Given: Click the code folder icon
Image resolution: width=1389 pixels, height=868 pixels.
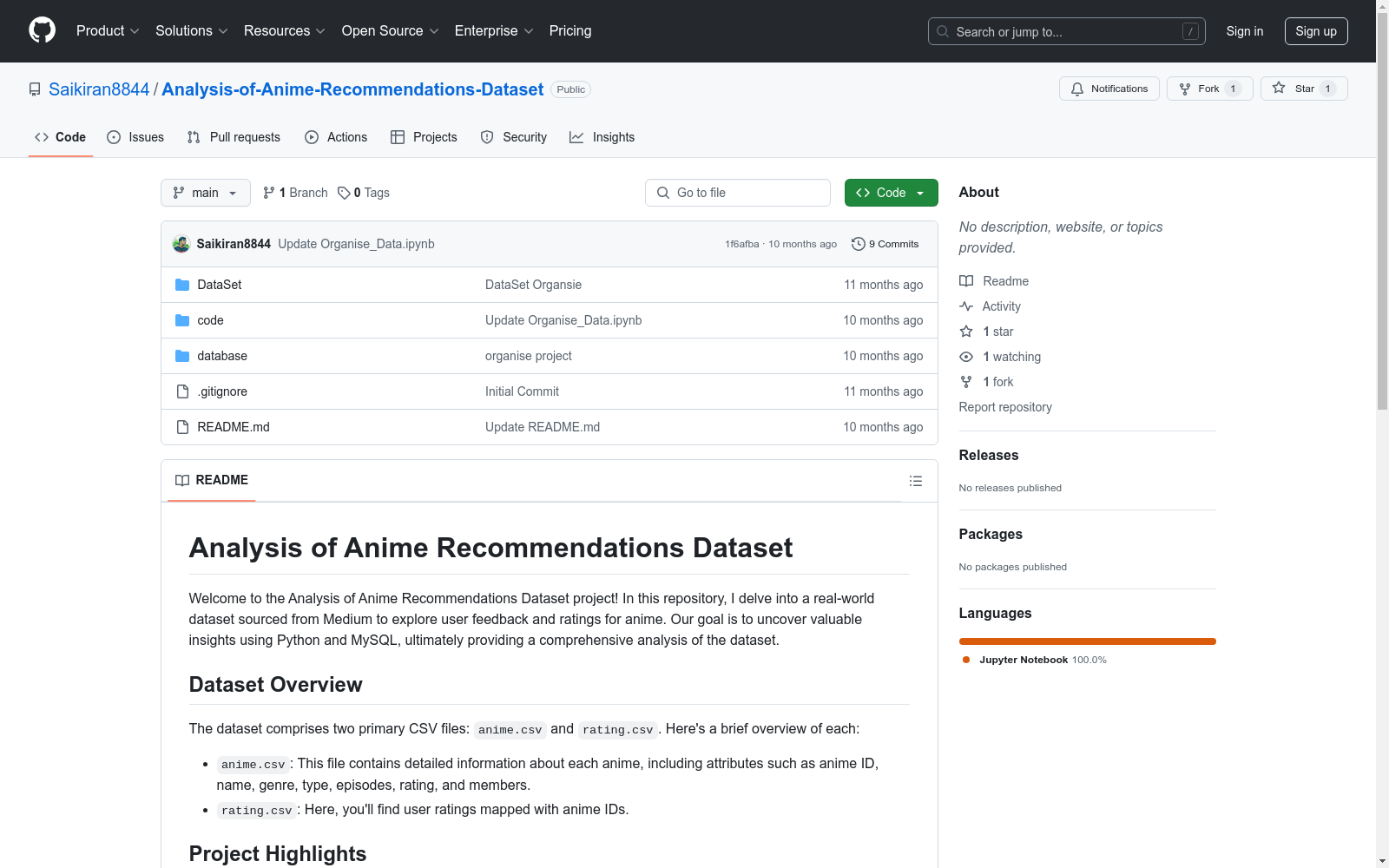Looking at the screenshot, I should (x=182, y=320).
